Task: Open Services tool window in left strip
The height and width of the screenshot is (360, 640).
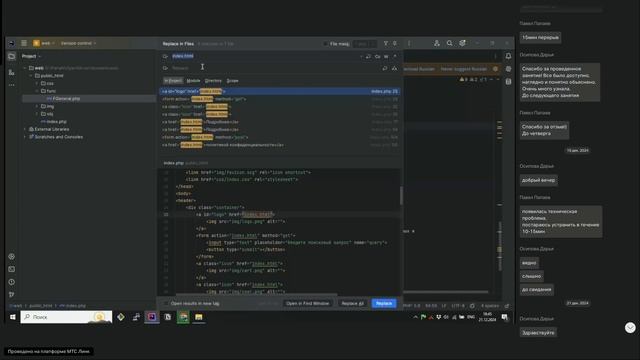Action: point(11,257)
